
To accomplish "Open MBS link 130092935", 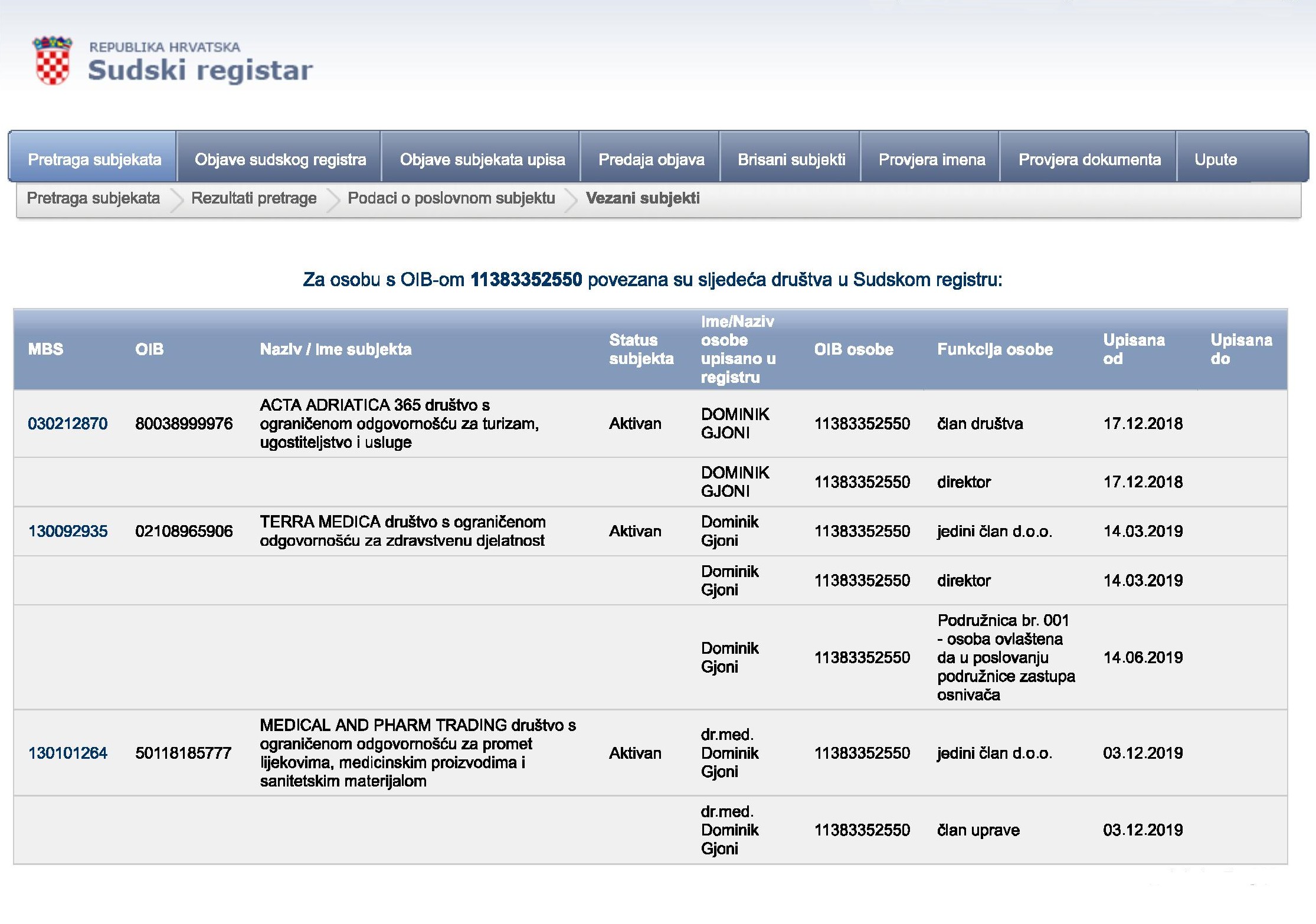I will coord(68,531).
